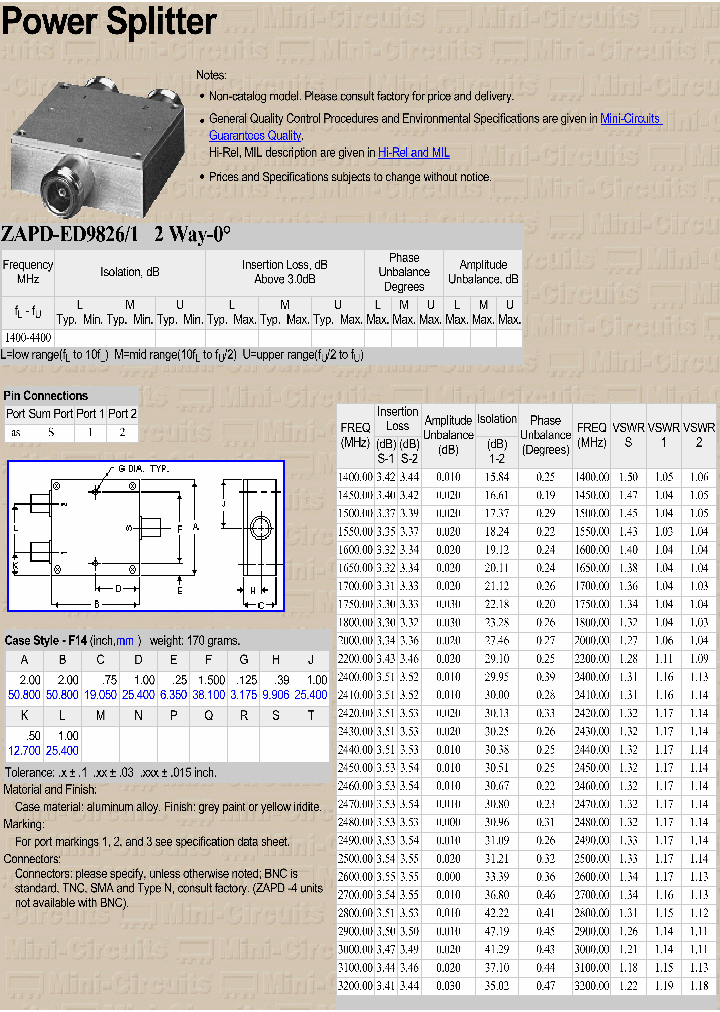Click dimension H millimeter value 9.906
The height and width of the screenshot is (1012, 720).
pos(276,695)
